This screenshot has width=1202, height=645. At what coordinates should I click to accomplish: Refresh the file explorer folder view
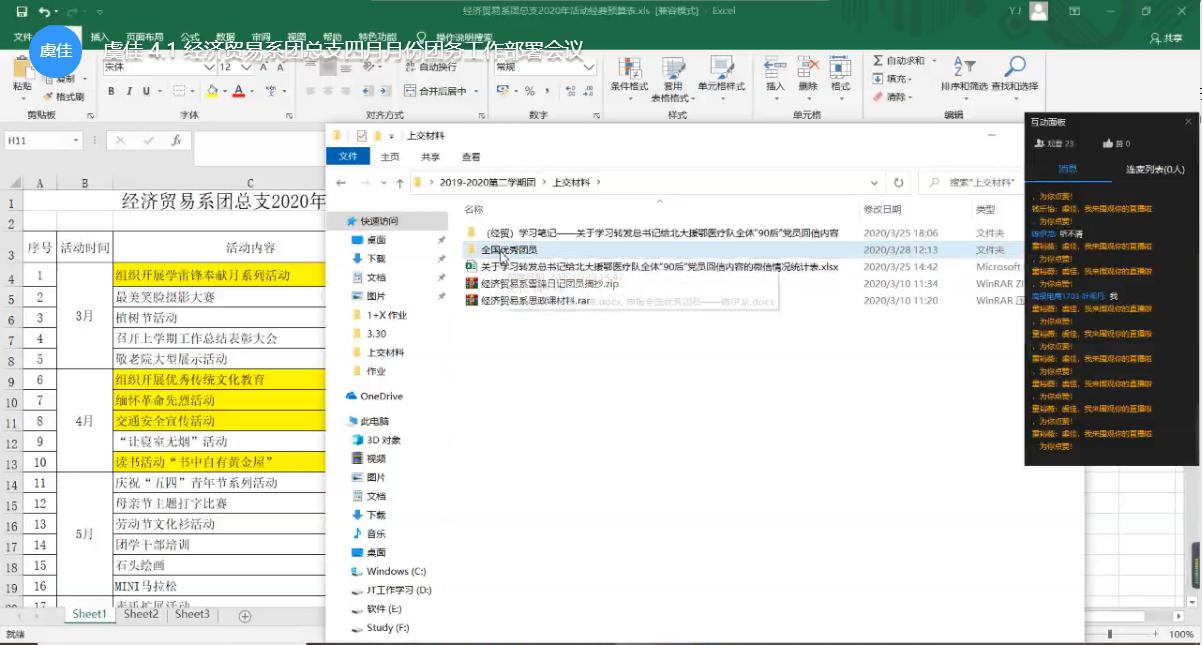898,183
